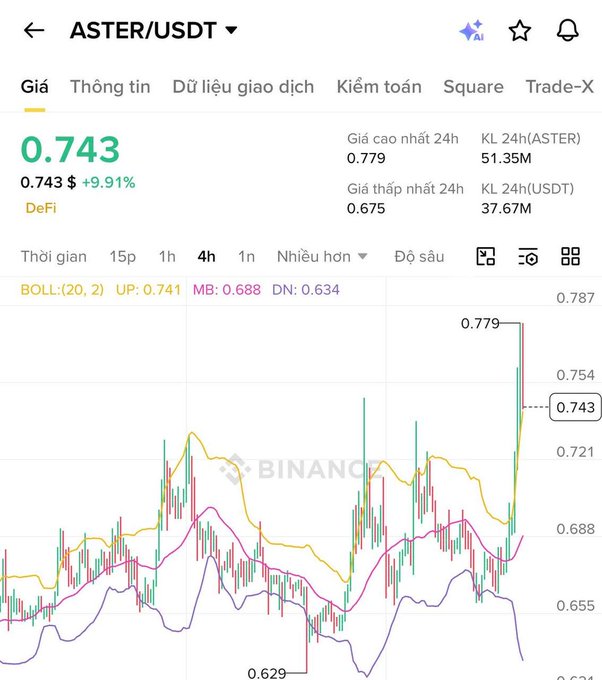Open chart indicator settings icon

point(528,256)
